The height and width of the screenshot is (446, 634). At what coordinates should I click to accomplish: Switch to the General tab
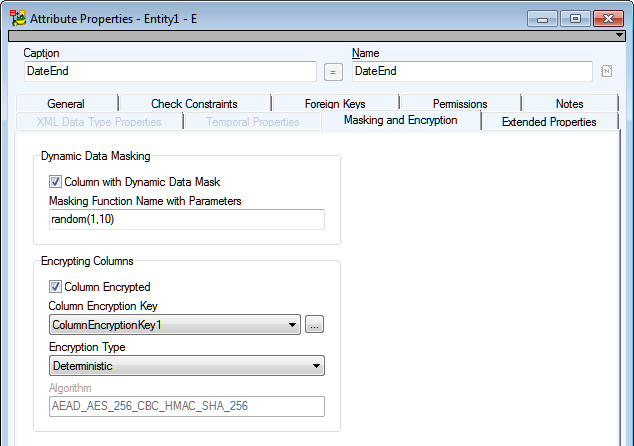point(66,103)
